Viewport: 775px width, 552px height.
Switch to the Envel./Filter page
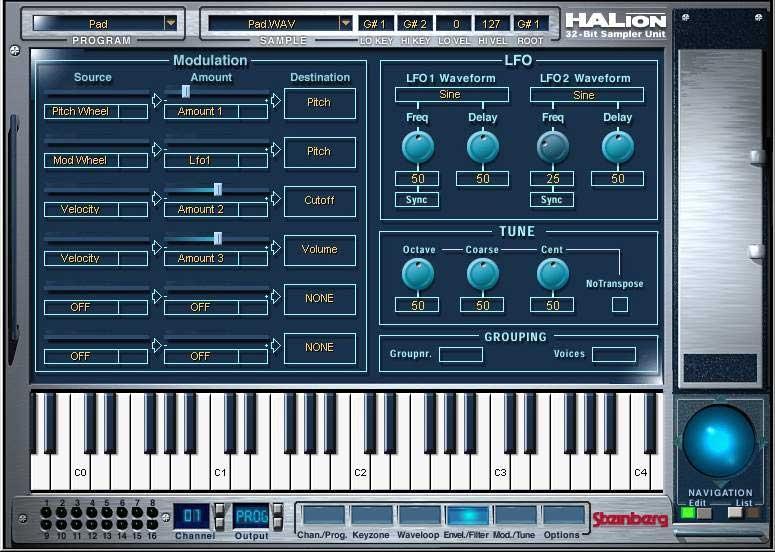pos(468,516)
